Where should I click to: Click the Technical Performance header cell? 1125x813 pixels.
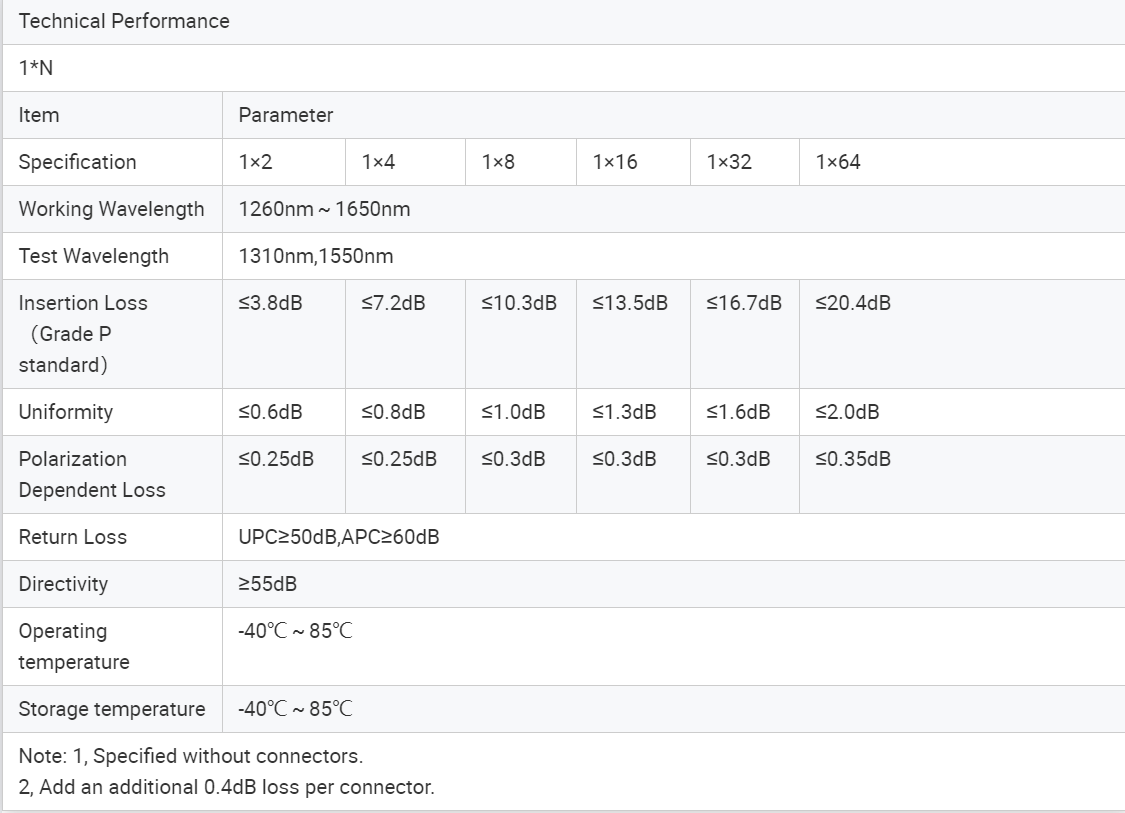[564, 22]
